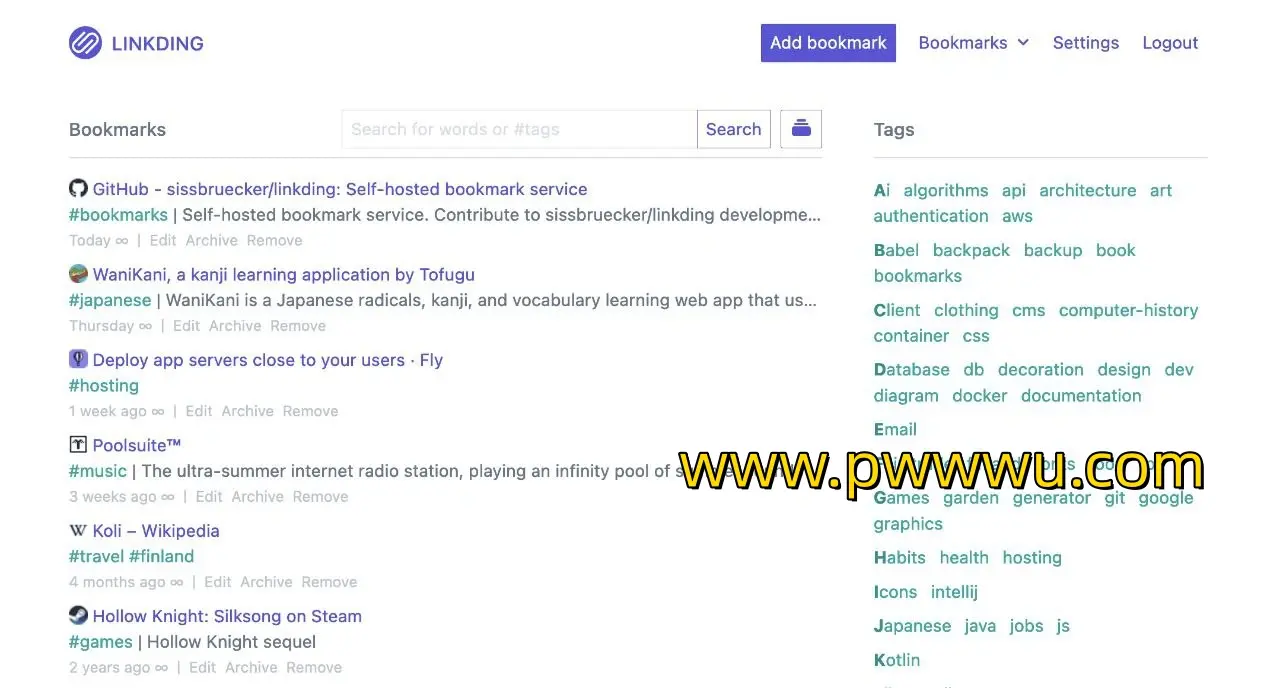Click Logout in the navigation bar

click(1169, 43)
